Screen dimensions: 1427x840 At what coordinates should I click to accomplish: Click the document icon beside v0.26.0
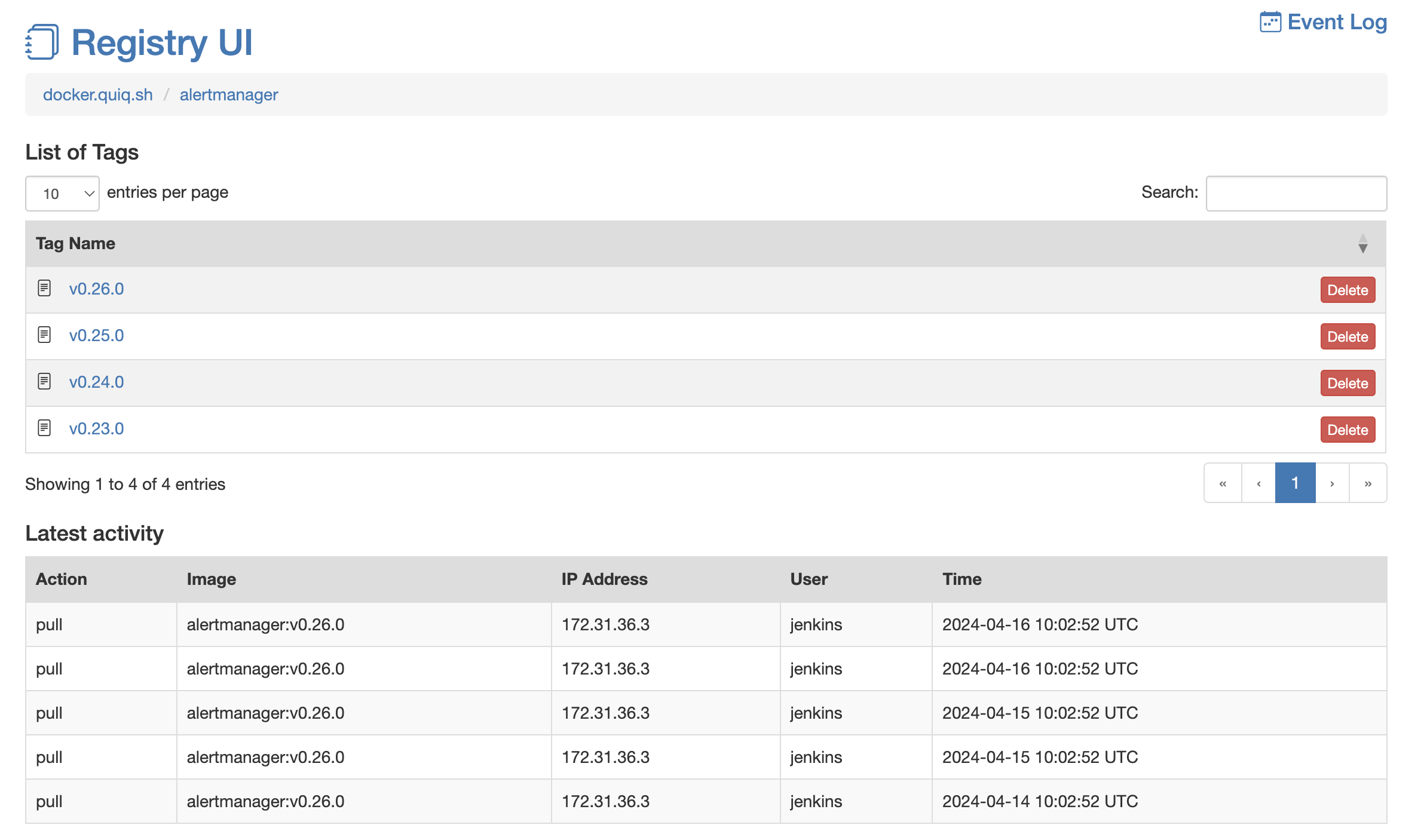pos(44,289)
